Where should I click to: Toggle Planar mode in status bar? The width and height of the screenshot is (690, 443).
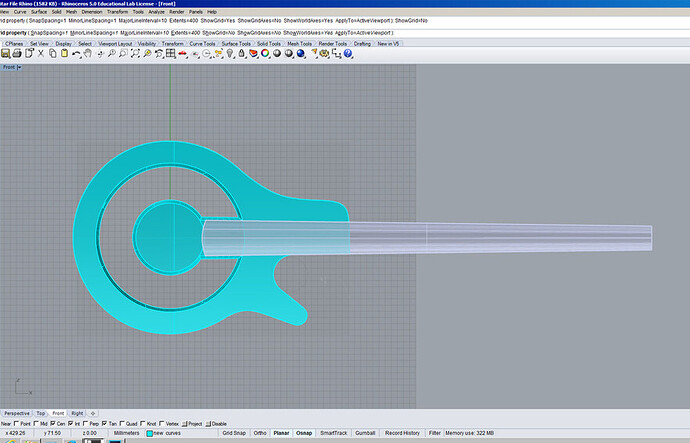point(281,433)
